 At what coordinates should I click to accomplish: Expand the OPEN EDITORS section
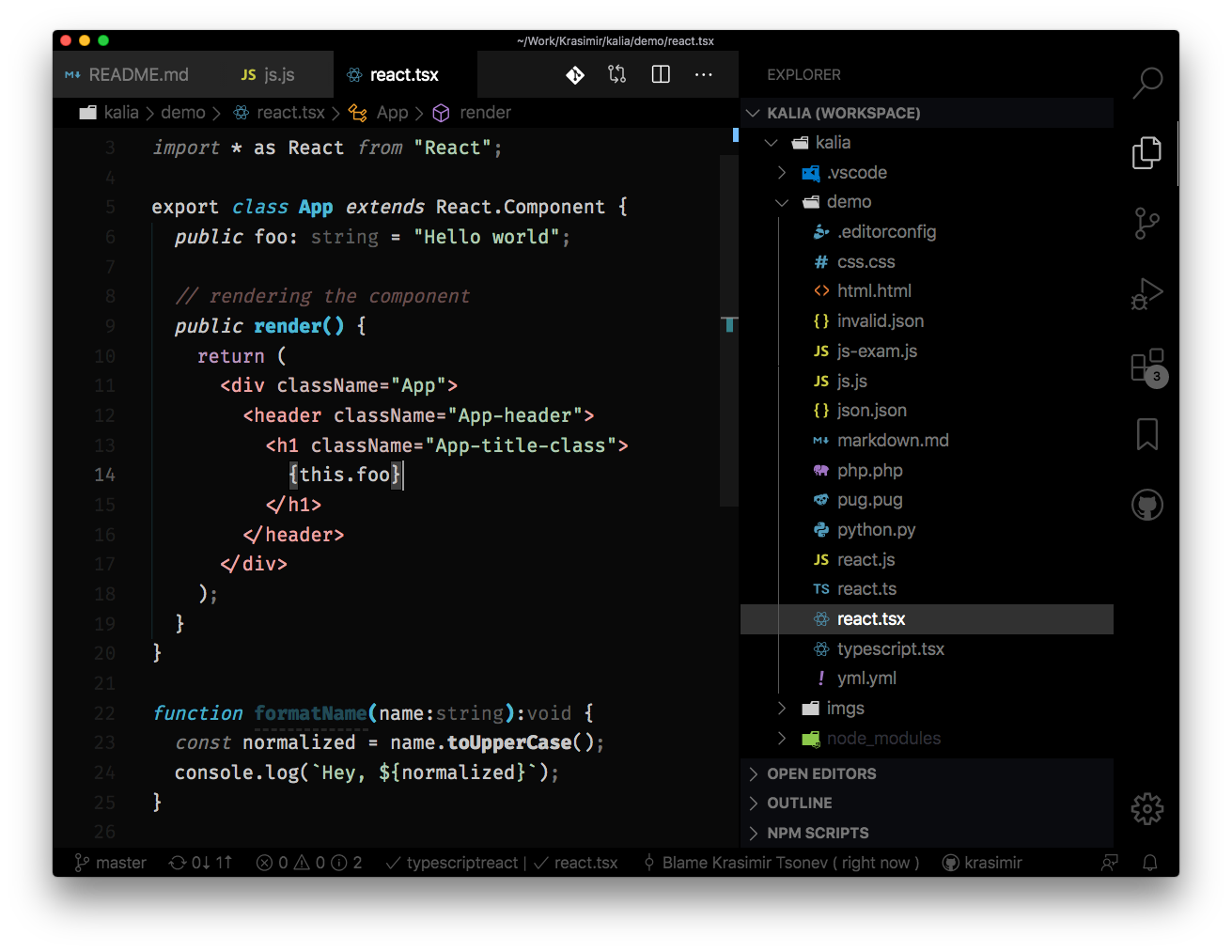(927, 773)
